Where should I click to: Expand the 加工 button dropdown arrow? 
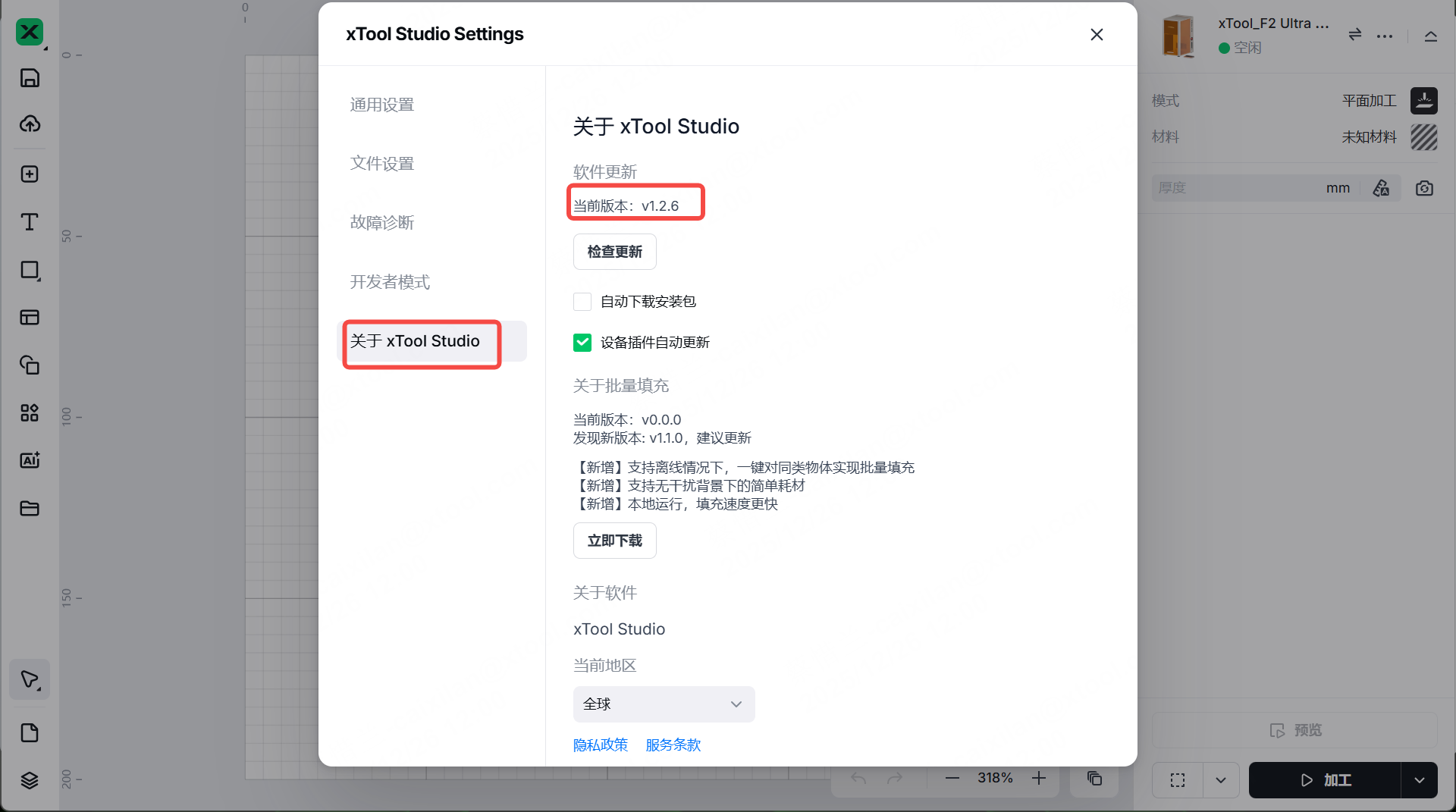1419,780
